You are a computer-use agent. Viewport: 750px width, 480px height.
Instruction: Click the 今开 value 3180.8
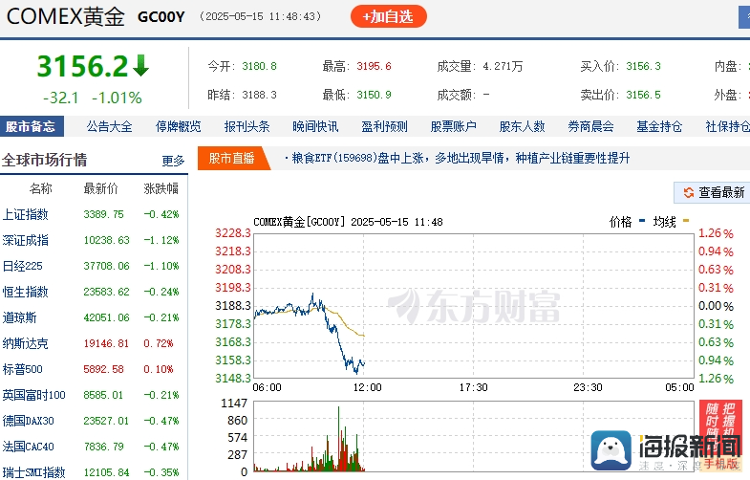tap(259, 66)
